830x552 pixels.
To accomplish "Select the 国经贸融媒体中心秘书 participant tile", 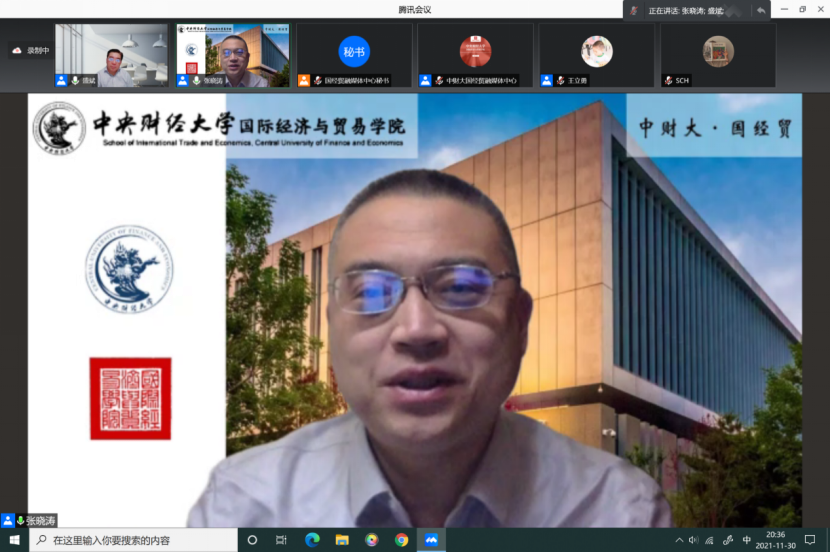I will coord(354,55).
